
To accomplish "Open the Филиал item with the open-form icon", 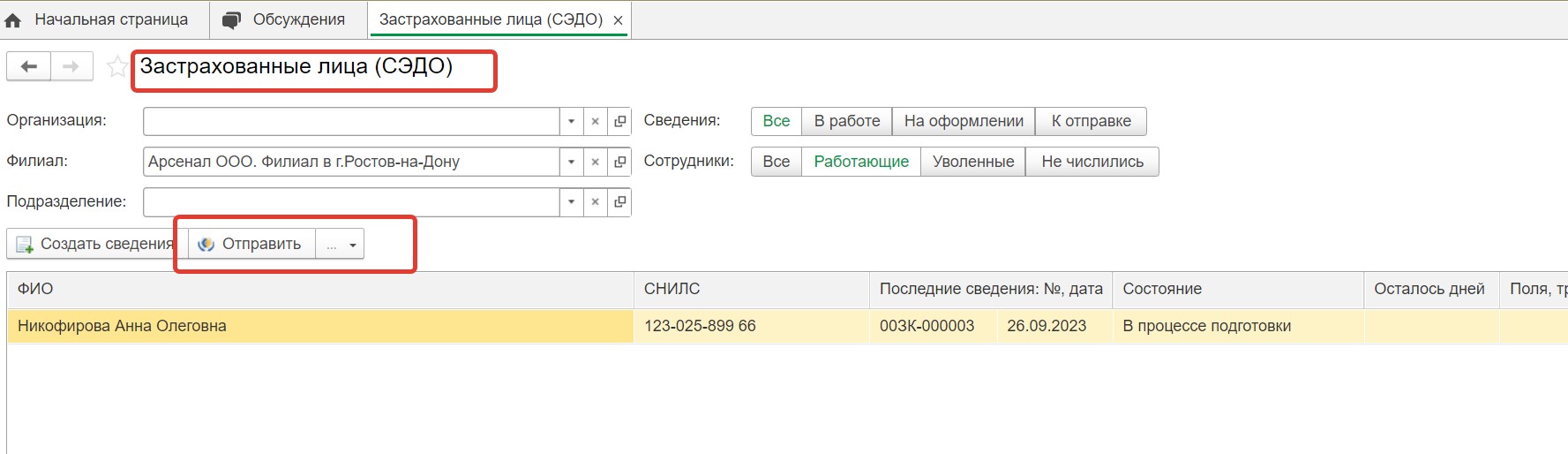I will 619,162.
